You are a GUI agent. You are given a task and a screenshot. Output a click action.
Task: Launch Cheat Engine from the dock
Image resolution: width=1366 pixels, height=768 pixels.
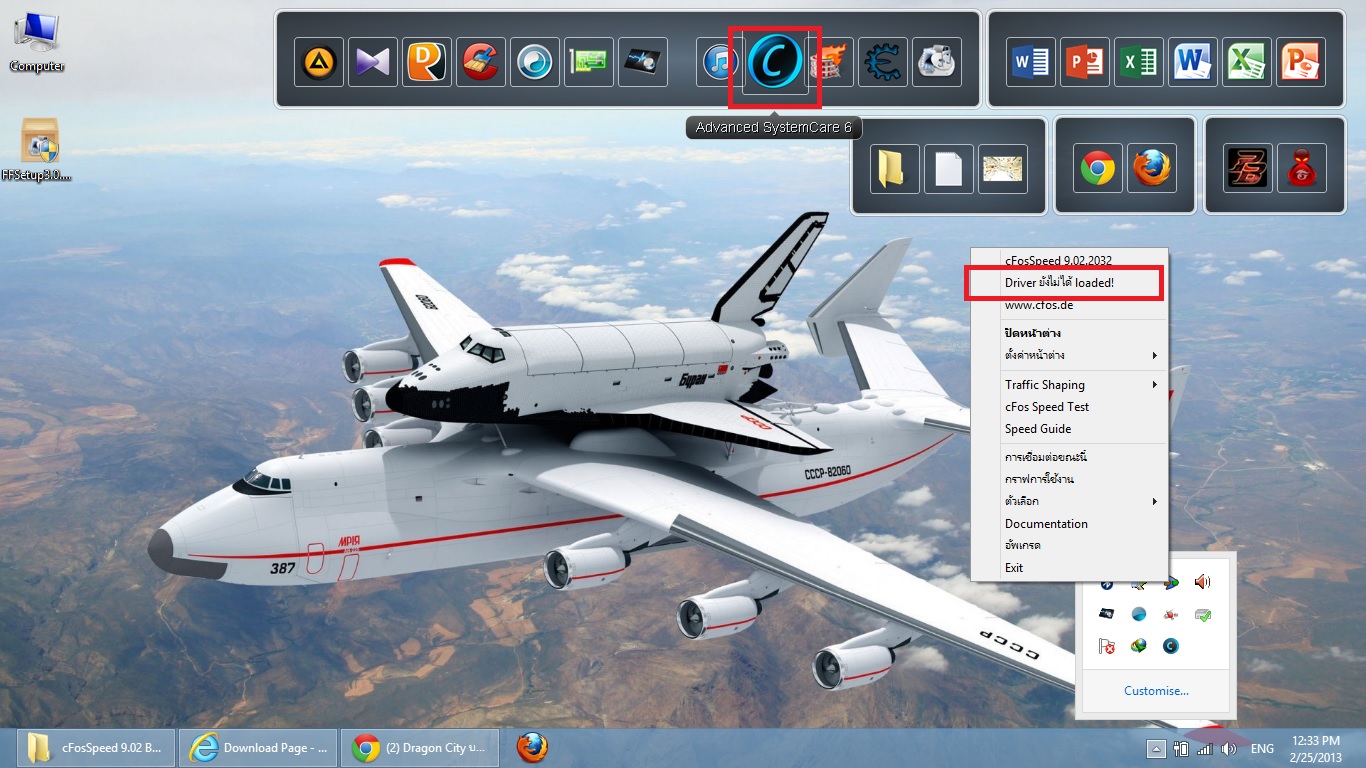coord(884,62)
